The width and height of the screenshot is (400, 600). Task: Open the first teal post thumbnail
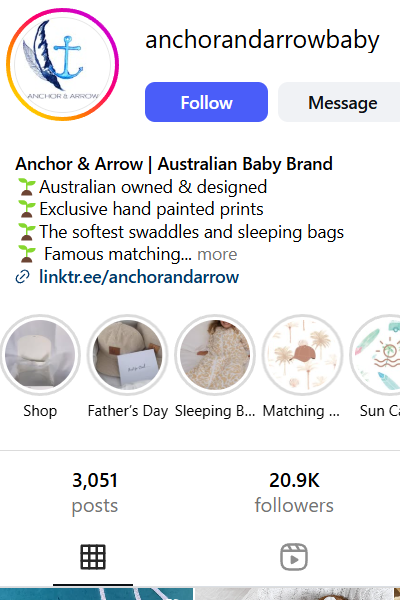(x=96, y=594)
